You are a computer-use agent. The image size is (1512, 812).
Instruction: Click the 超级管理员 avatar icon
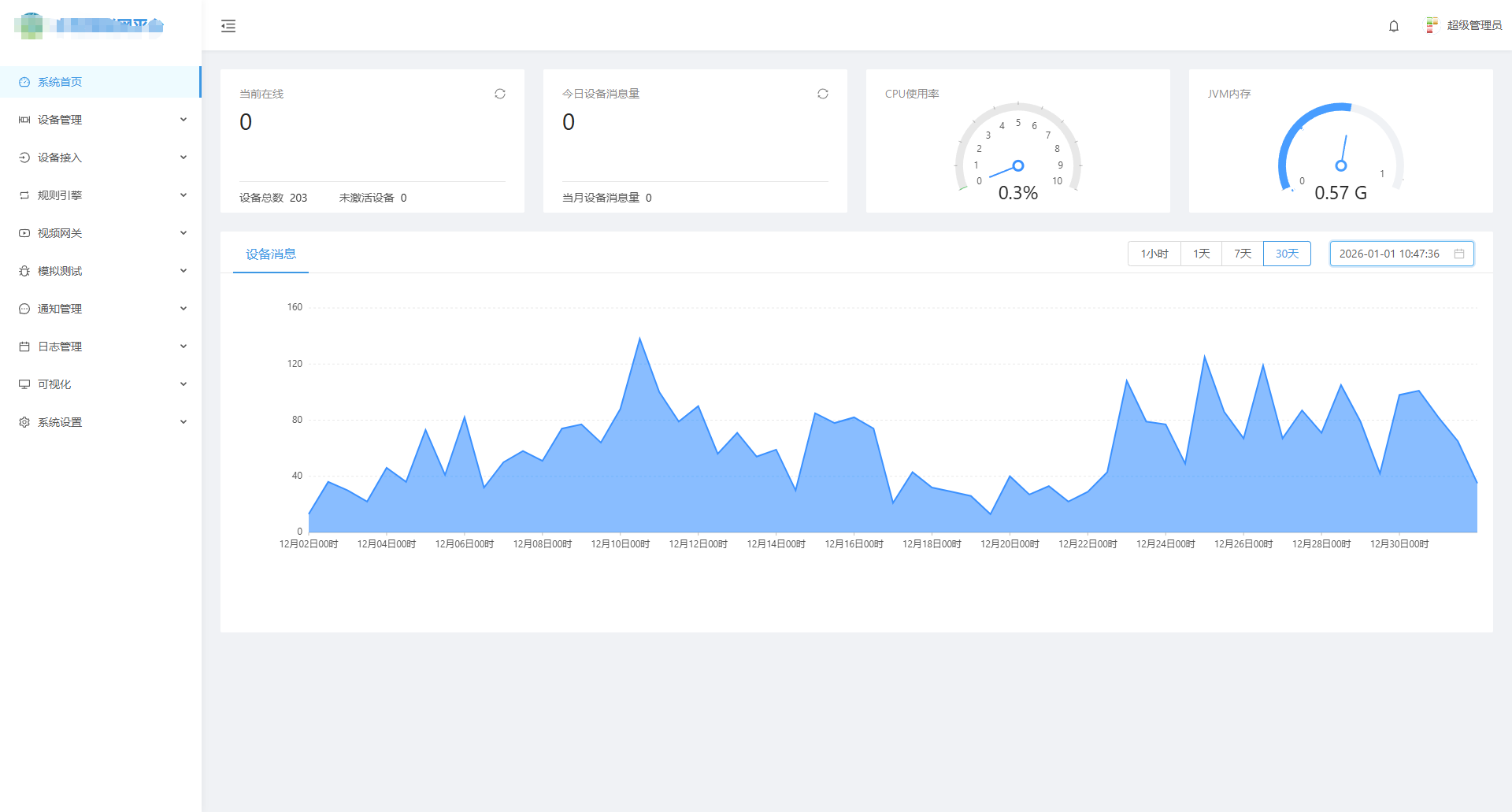[x=1432, y=25]
